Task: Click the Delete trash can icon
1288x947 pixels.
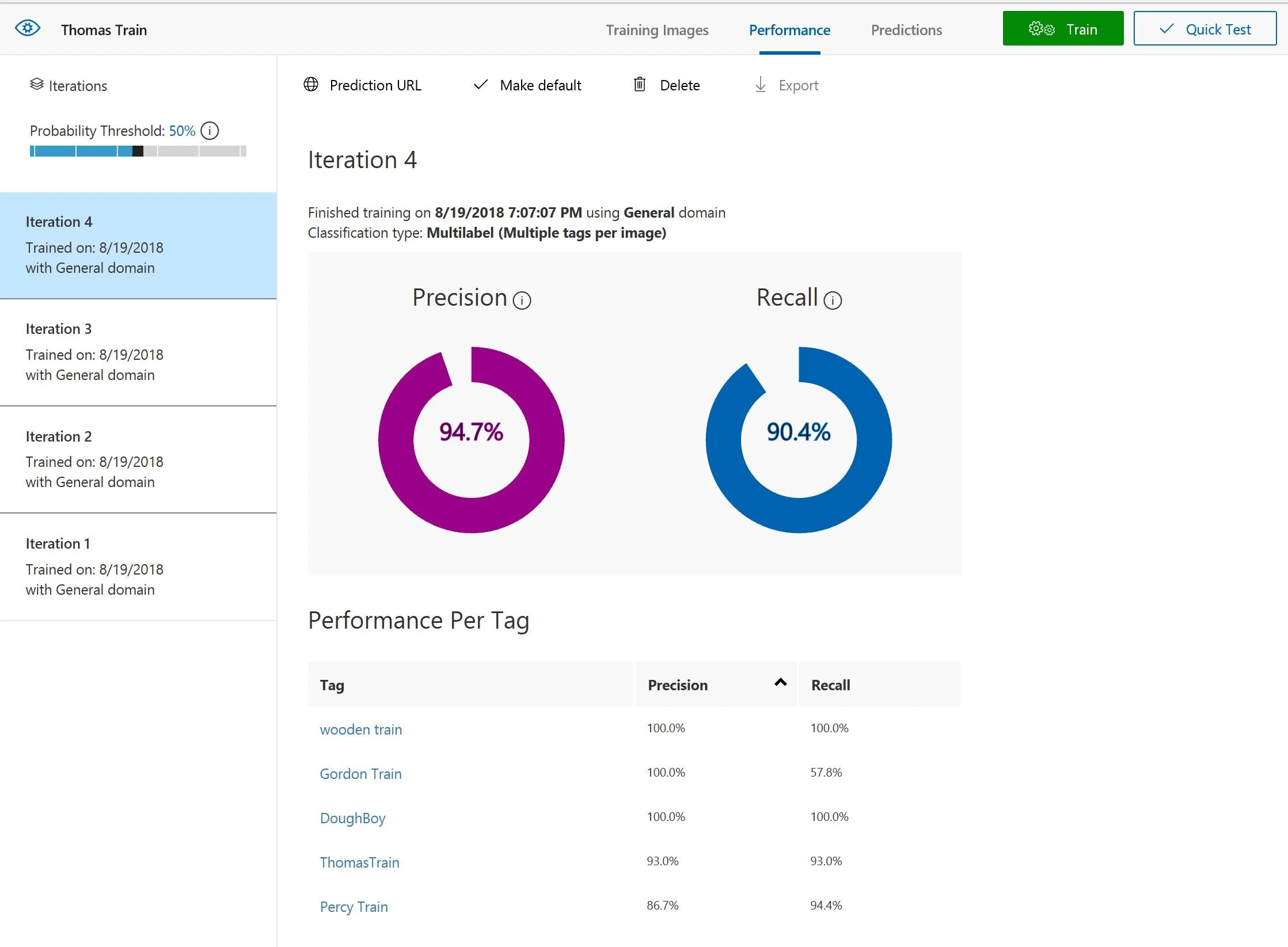Action: coord(639,85)
